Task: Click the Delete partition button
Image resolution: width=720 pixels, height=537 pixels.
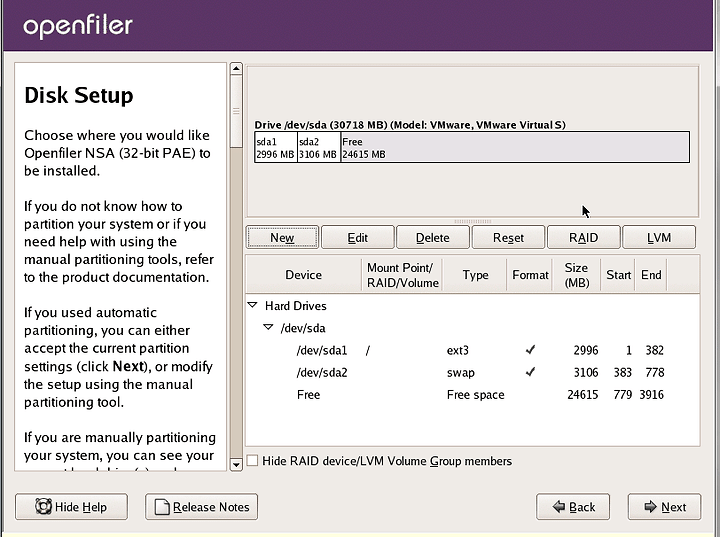Action: (433, 237)
